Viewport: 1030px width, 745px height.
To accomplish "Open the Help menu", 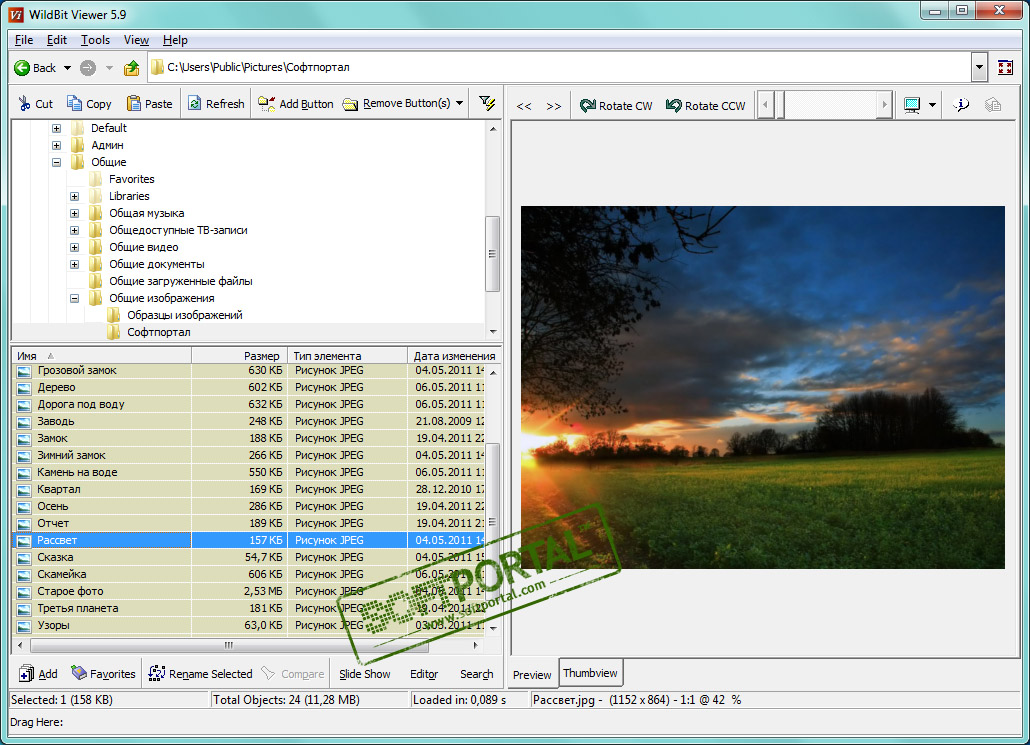I will (175, 40).
